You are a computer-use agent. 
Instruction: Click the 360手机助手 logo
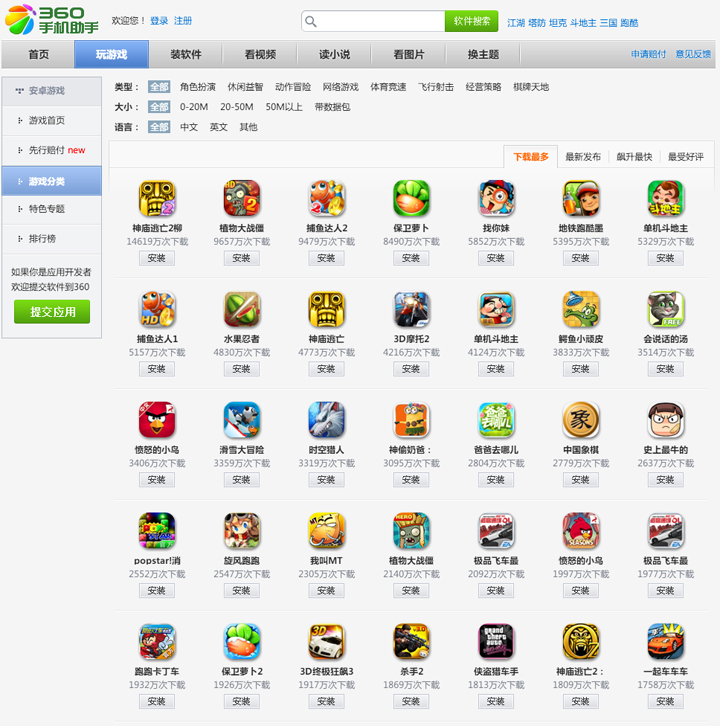click(51, 20)
